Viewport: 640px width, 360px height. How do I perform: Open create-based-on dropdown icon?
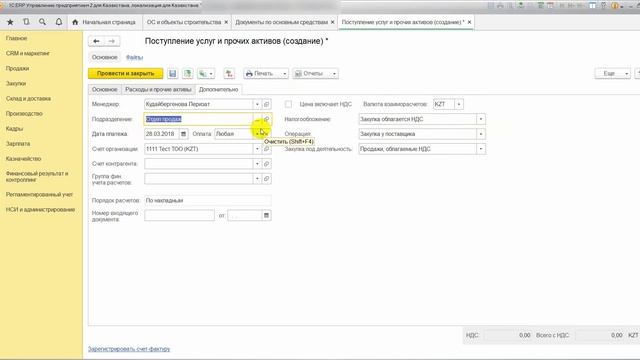pos(206,73)
